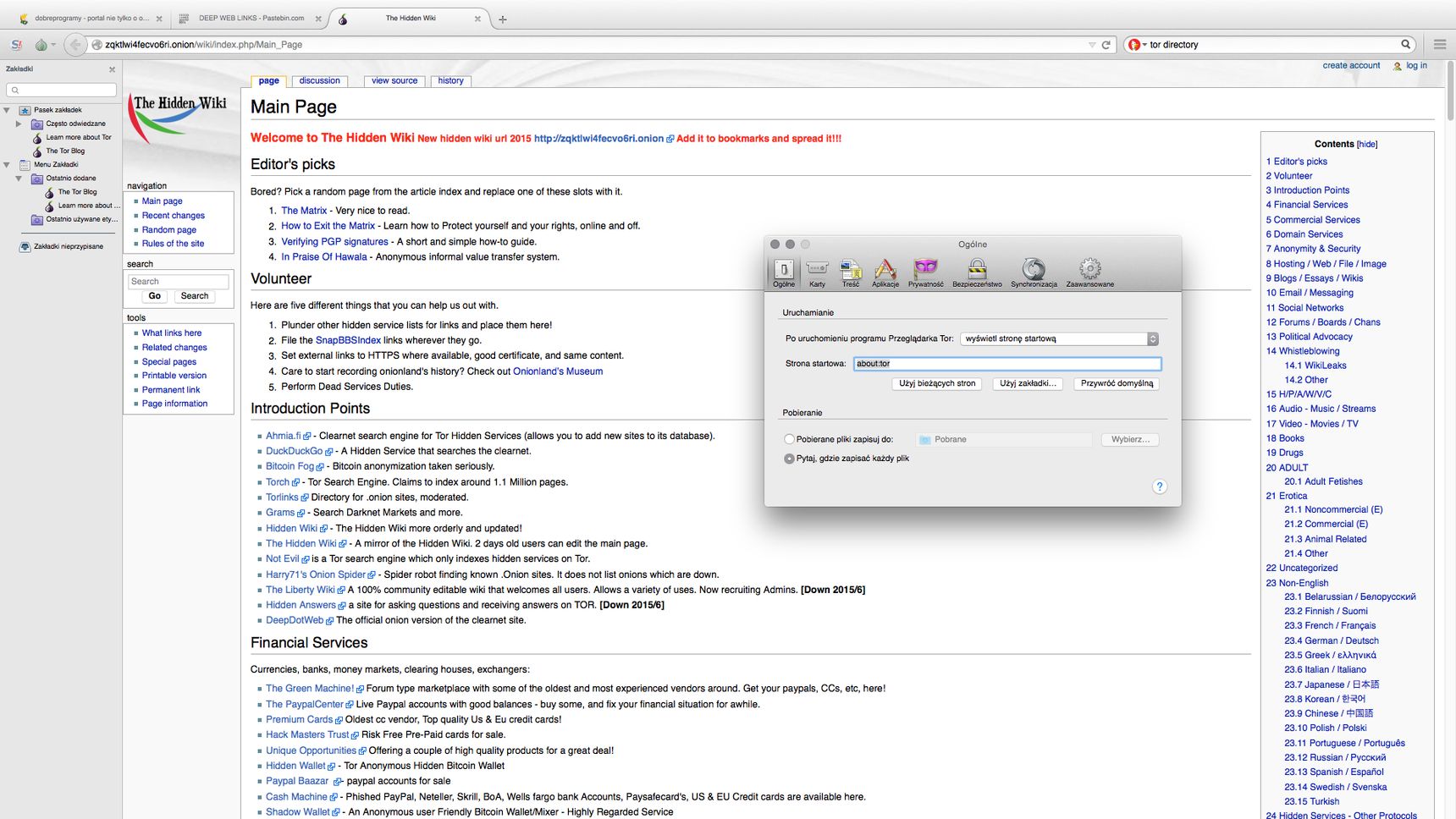Screen dimensions: 1456x819
Task: Reload the page with the refresh icon
Action: (1106, 45)
